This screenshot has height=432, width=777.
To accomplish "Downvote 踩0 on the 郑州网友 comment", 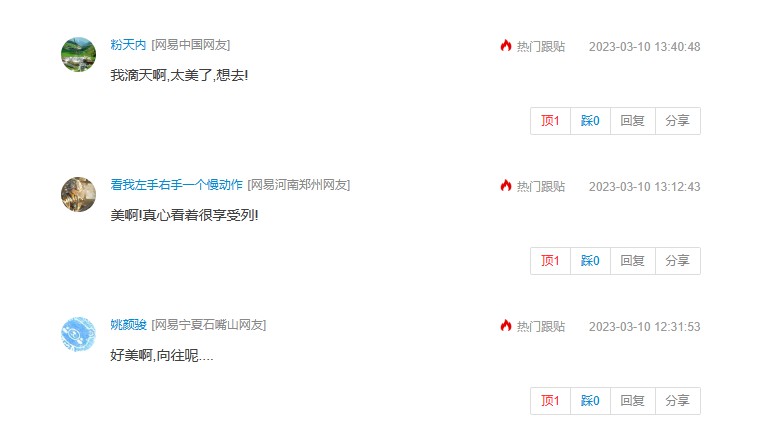I will [x=590, y=261].
